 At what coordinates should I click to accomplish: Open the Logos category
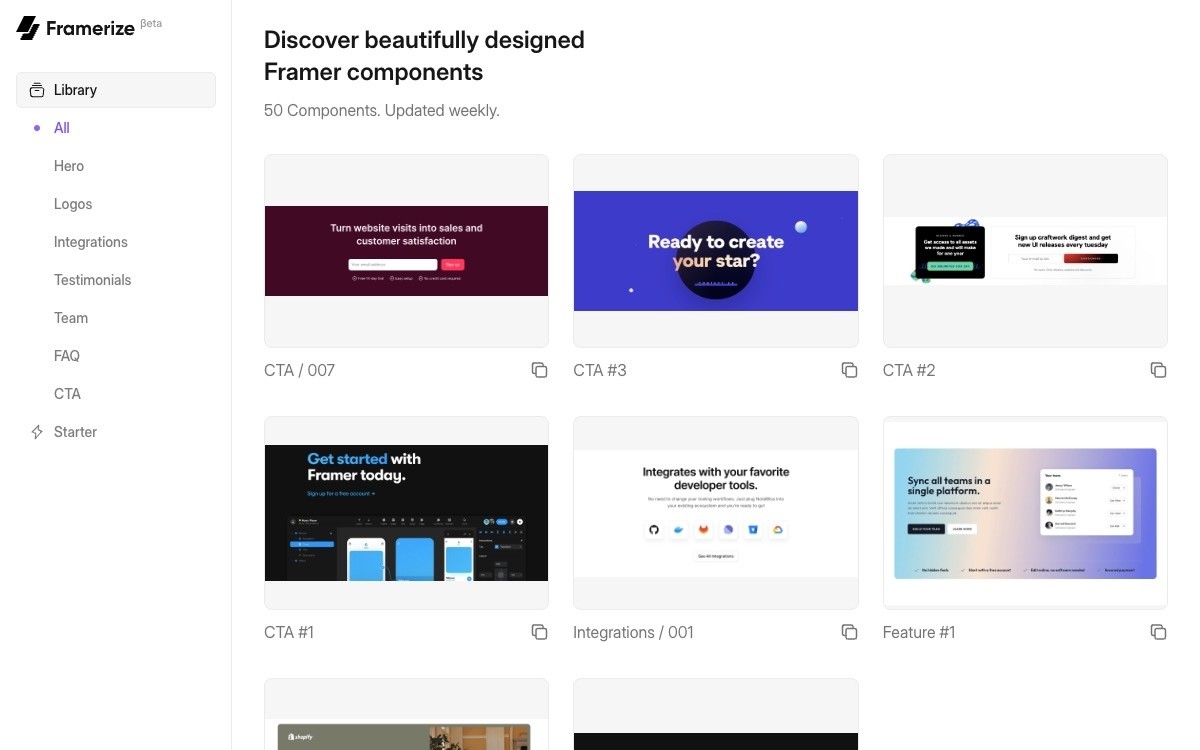pyautogui.click(x=72, y=204)
